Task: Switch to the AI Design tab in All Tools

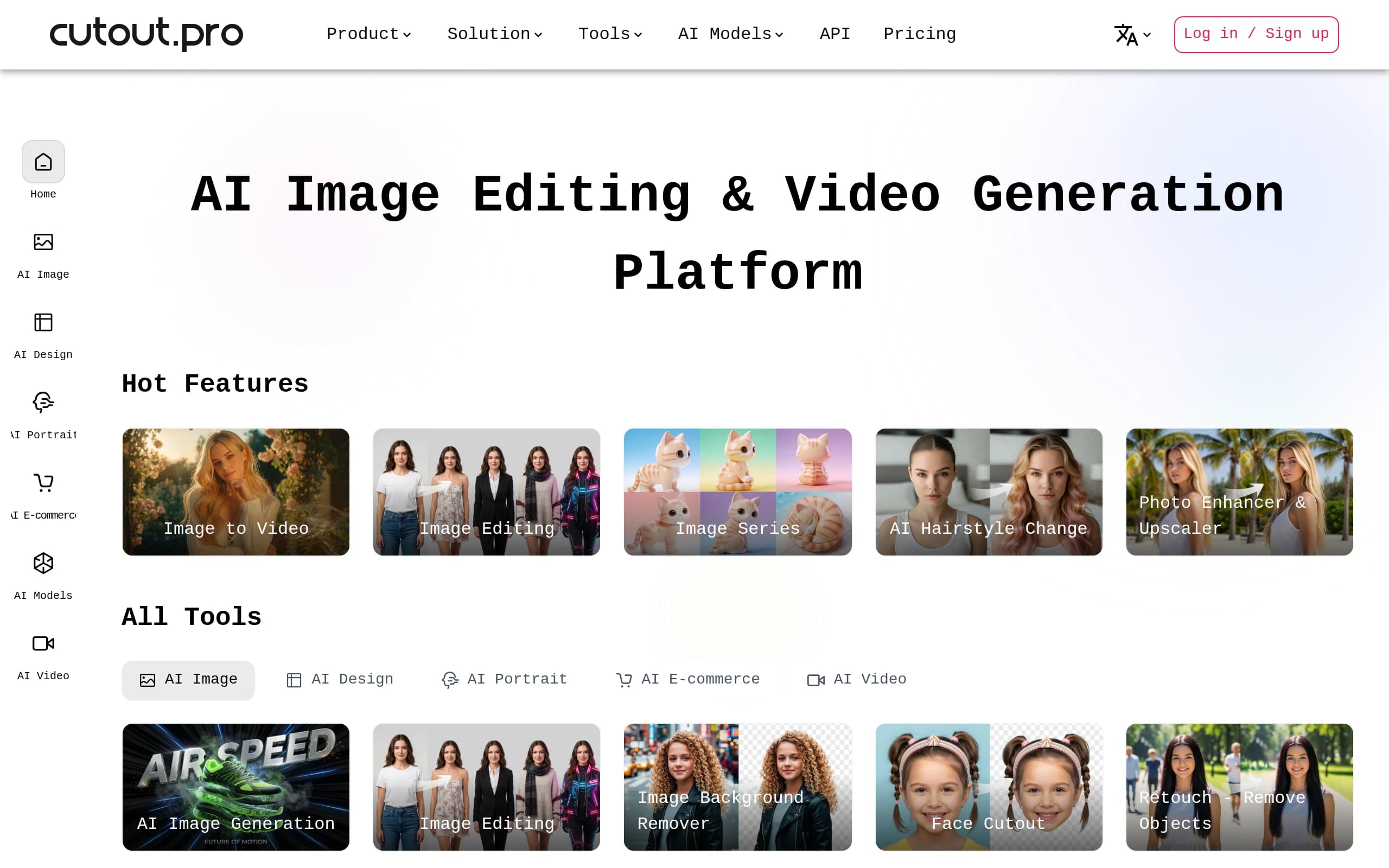Action: click(340, 680)
